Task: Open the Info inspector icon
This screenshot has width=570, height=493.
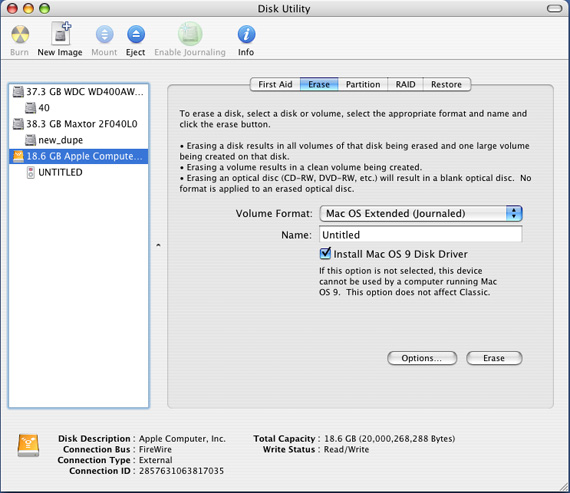Action: coord(246,35)
